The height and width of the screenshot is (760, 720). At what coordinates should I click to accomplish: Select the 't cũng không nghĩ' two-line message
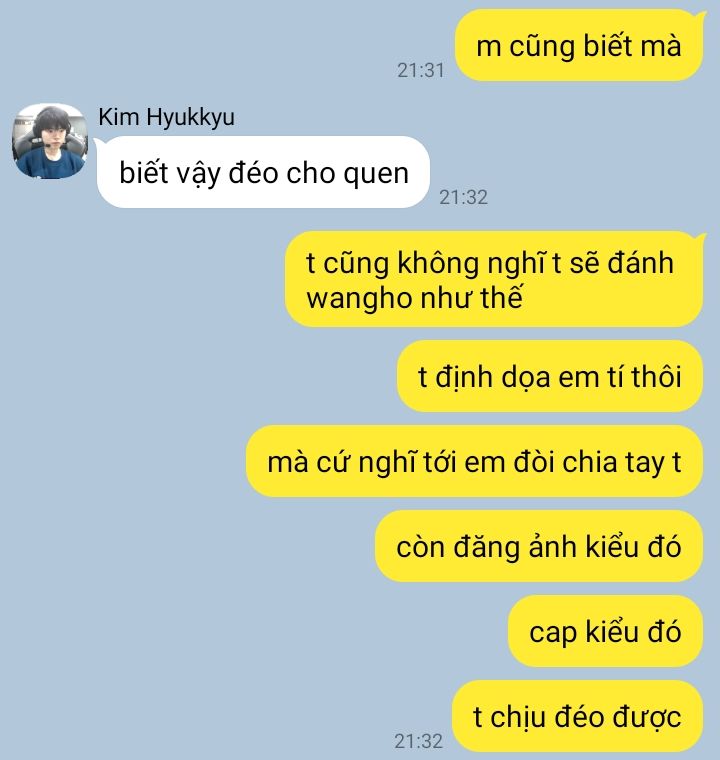pos(494,280)
